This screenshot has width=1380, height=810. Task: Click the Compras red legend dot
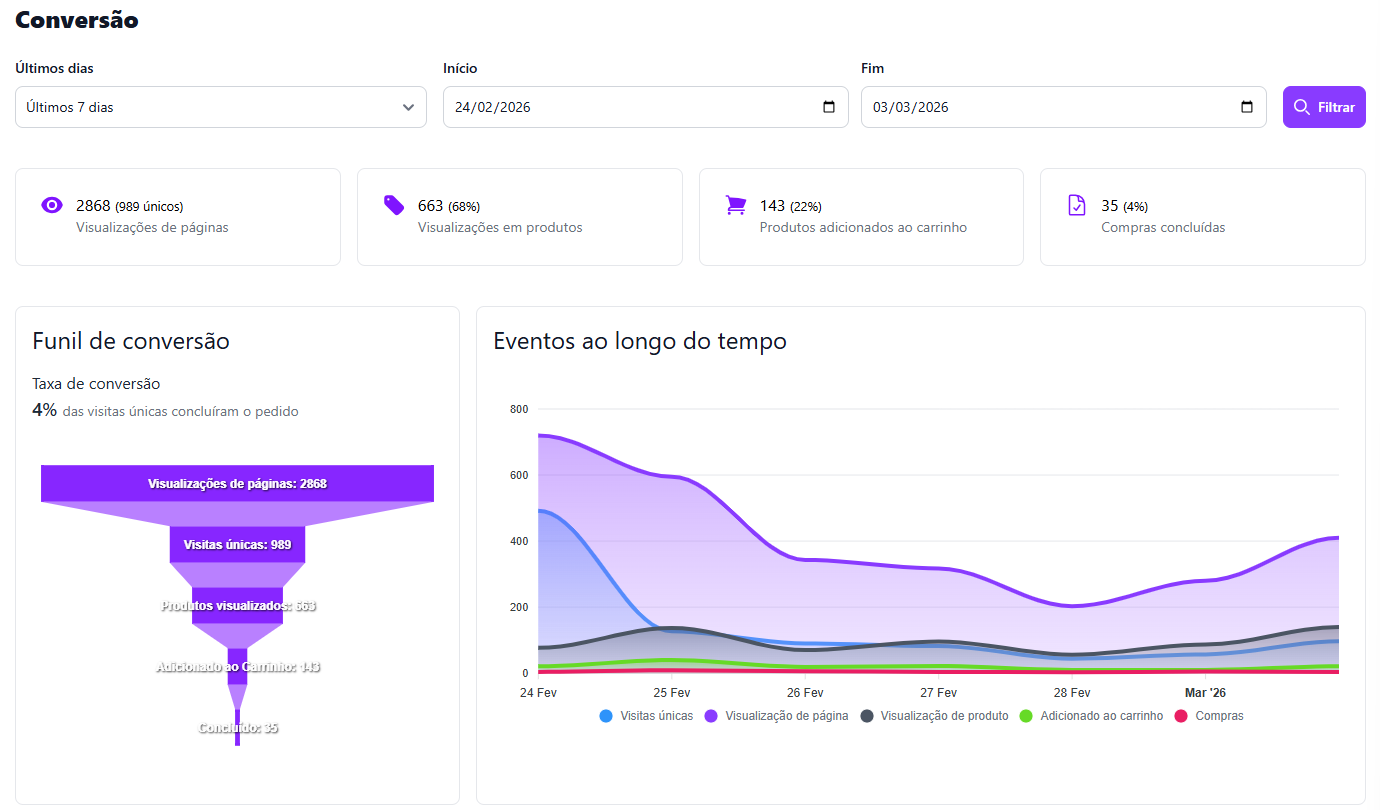1181,716
